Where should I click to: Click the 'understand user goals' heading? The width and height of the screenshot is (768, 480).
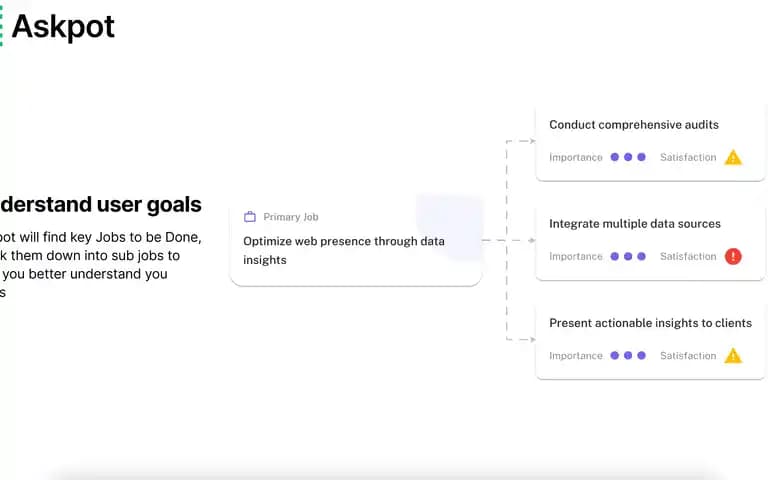[x=100, y=205]
